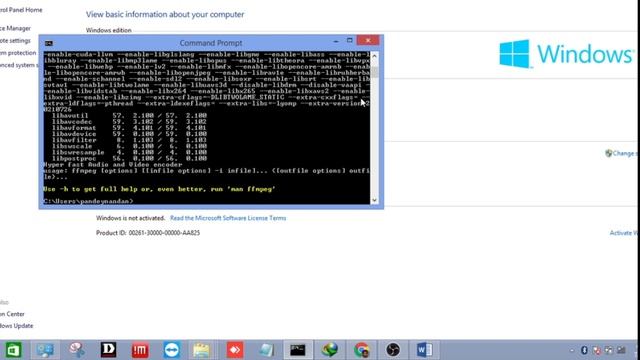Open File Explorer from the taskbar
This screenshot has height=360, width=640.
201,350
